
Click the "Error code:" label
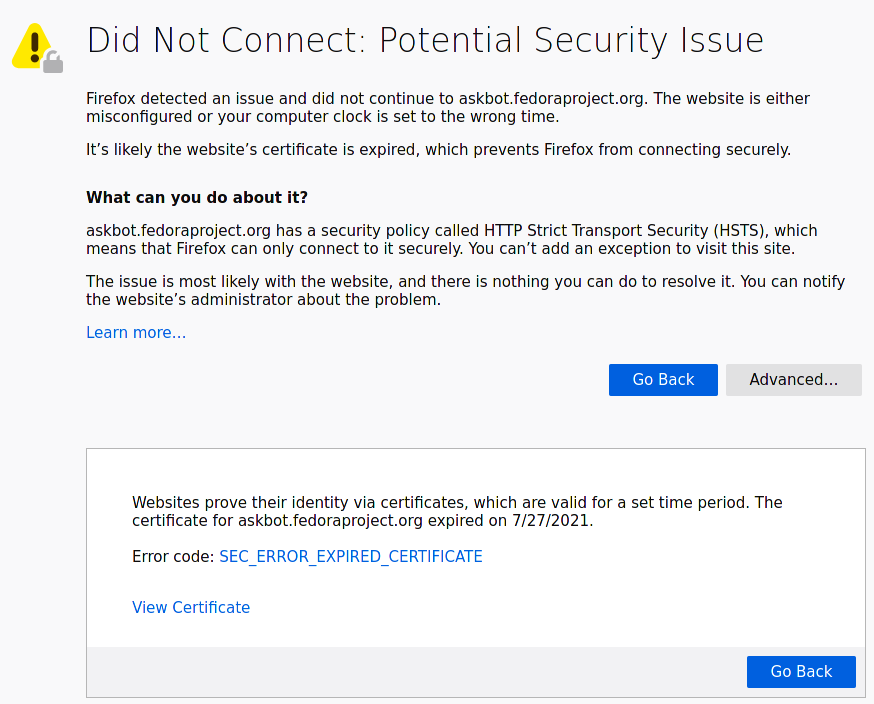(x=173, y=557)
